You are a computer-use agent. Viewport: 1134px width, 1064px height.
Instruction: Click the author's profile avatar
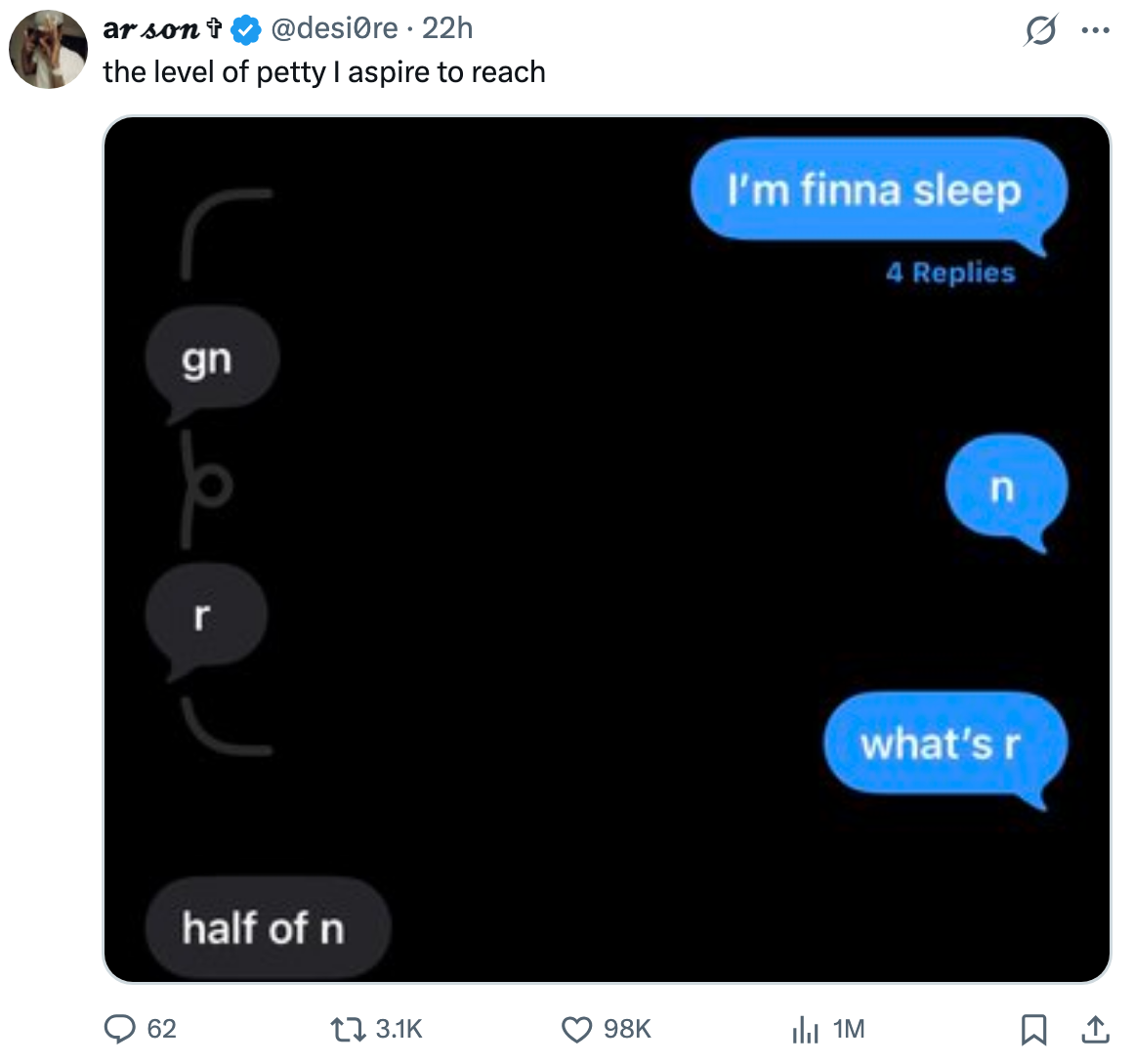tap(48, 50)
